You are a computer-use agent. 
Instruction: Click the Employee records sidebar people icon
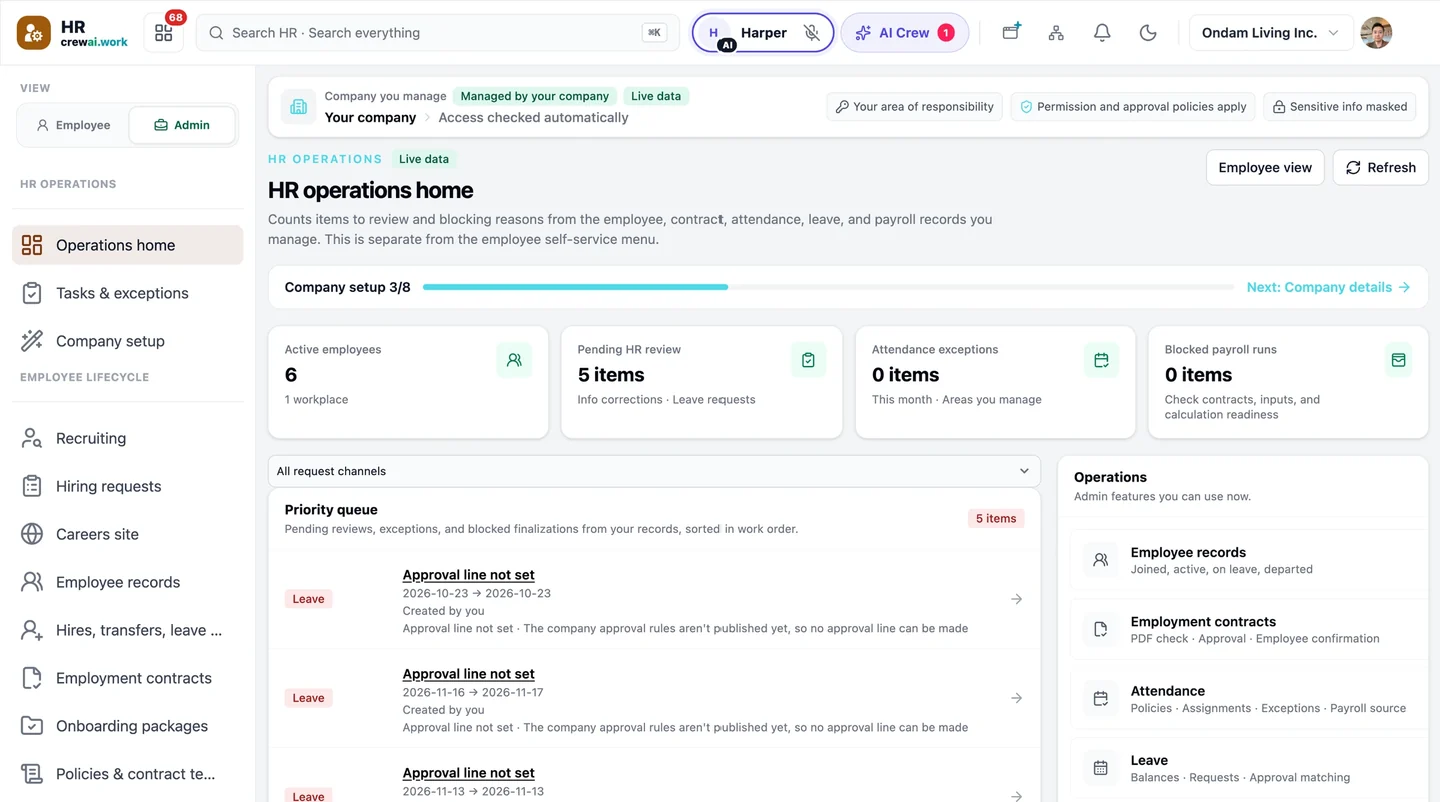pyautogui.click(x=32, y=582)
